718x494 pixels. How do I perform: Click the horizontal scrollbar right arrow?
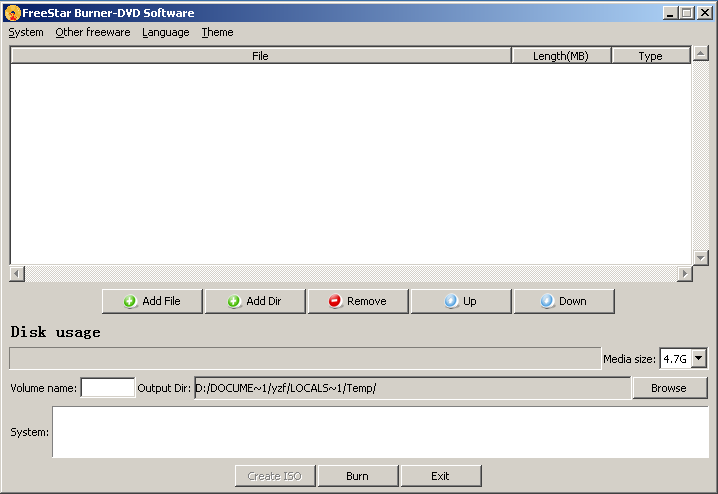685,274
